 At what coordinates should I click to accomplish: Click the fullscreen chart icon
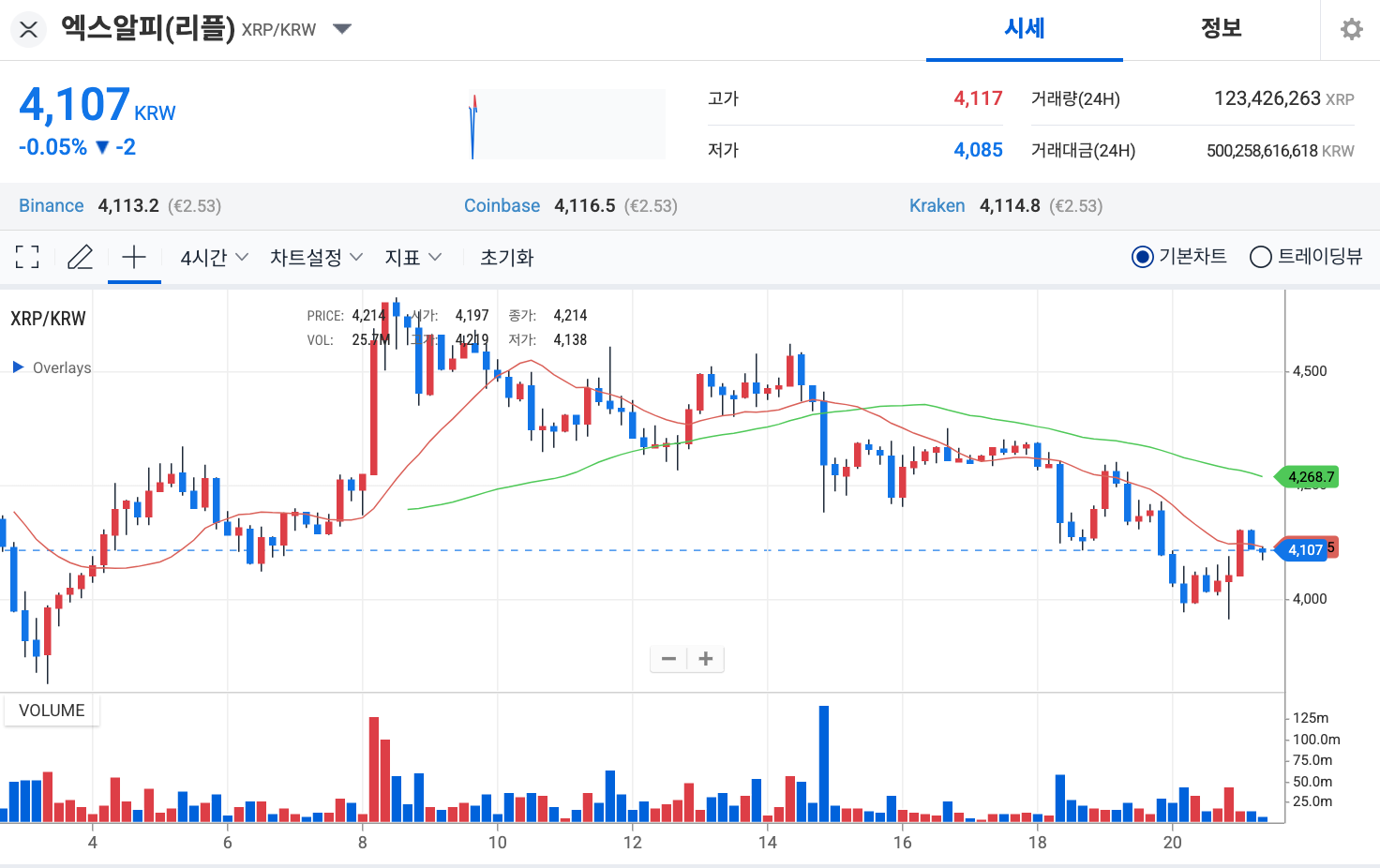27,256
